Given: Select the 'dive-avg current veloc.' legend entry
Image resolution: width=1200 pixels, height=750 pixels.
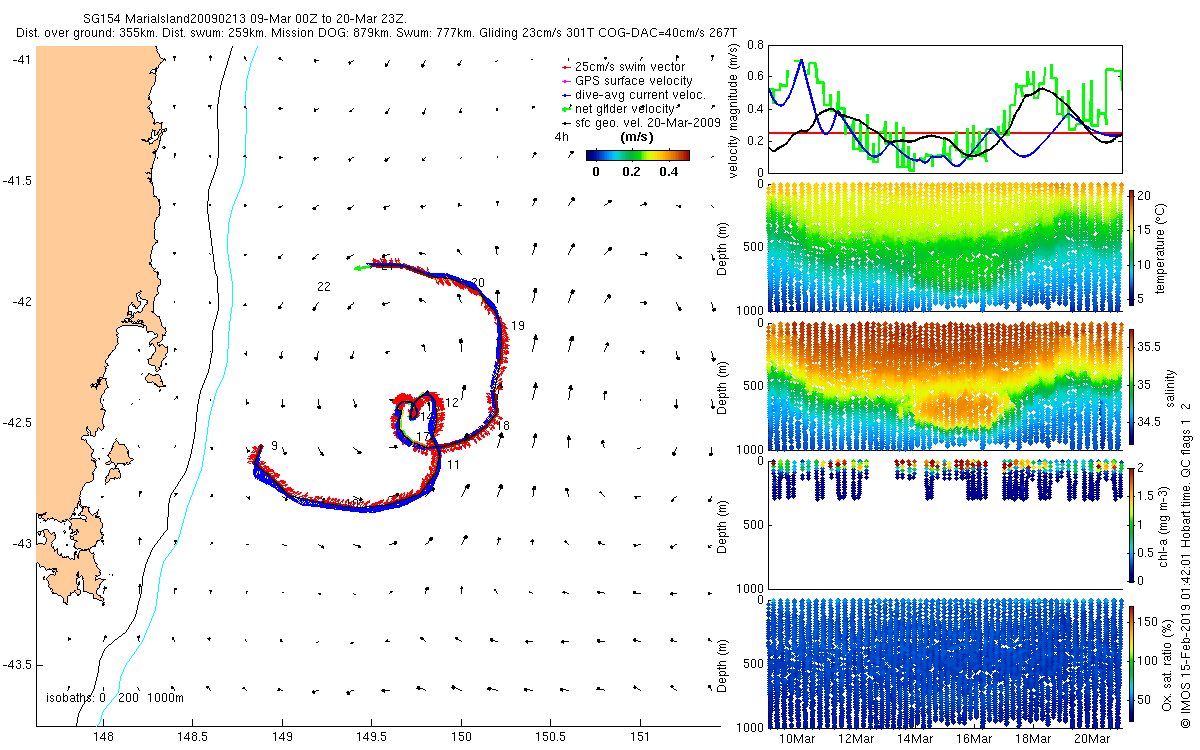Looking at the screenshot, I should pos(635,95).
